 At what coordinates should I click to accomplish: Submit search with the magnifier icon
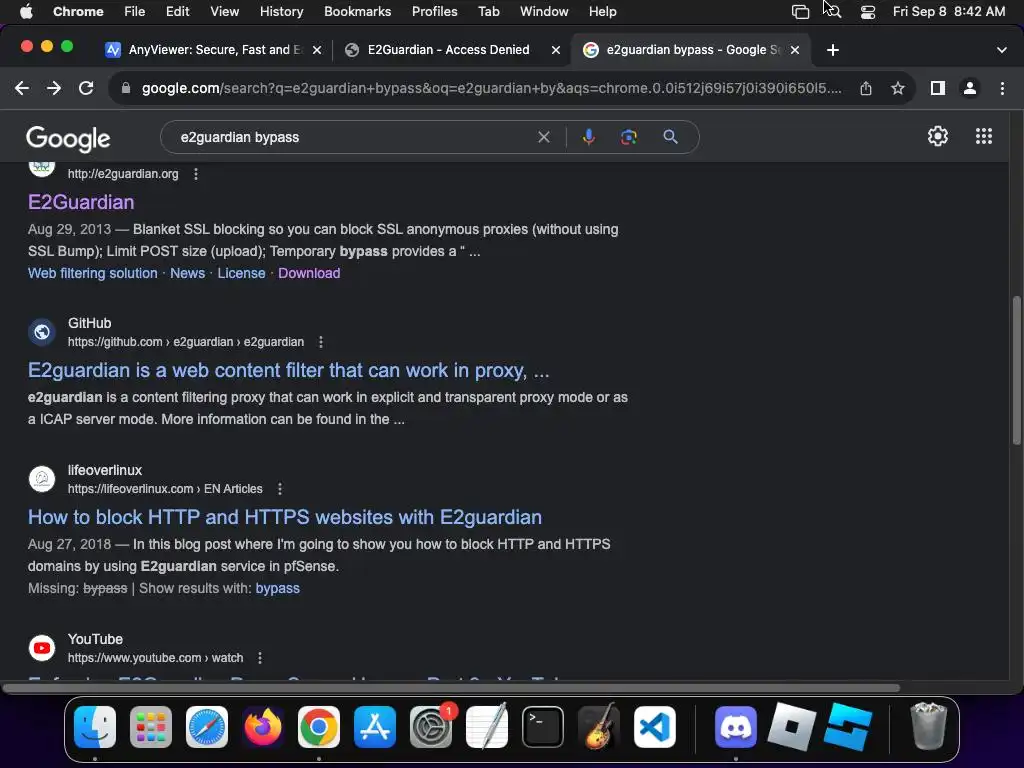click(670, 137)
